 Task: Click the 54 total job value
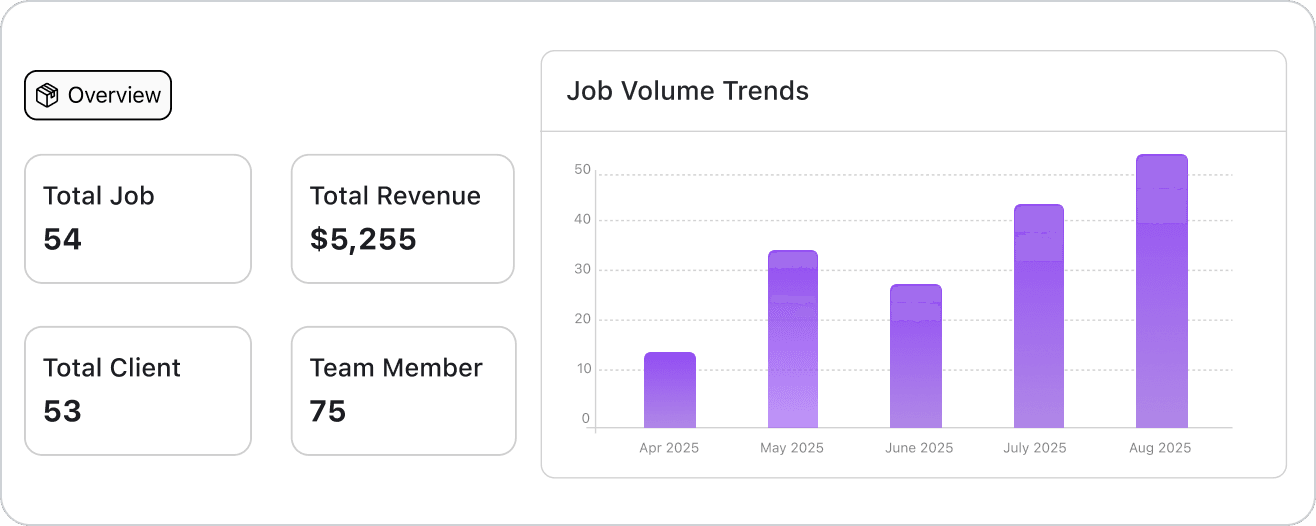click(62, 239)
